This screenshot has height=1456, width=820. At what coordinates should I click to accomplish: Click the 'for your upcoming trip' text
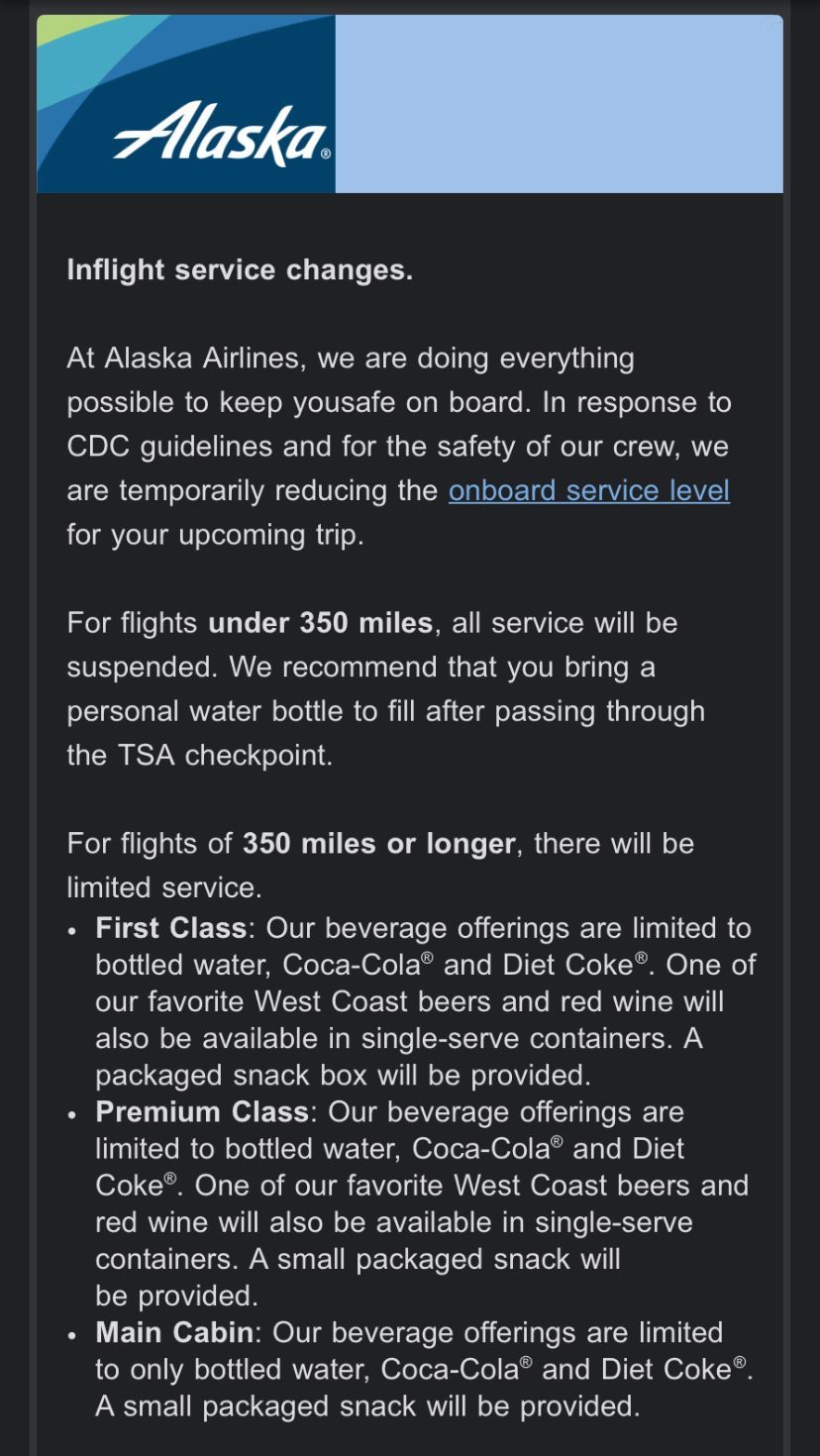pos(215,535)
